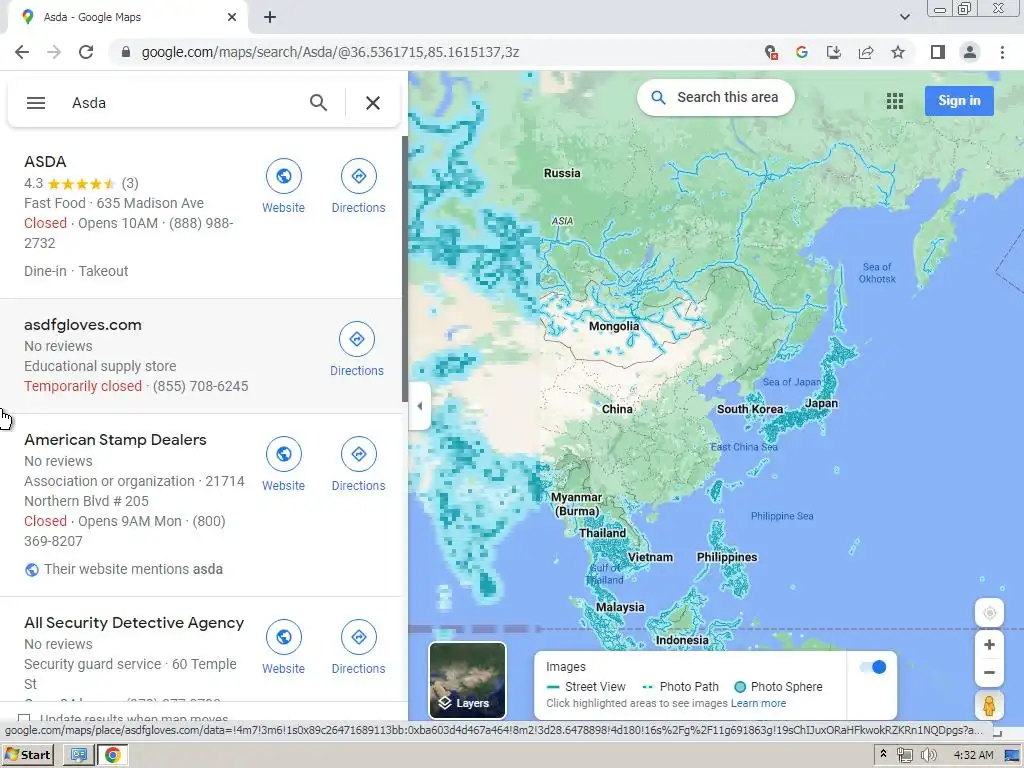Click the Pegman Street View icon
This screenshot has width=1024, height=768.
989,705
